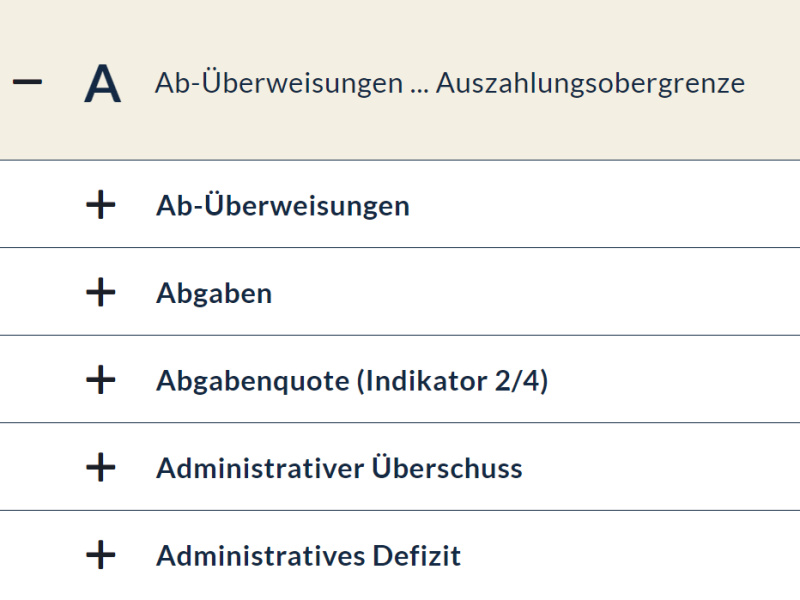Click plus icon beside Administrativer Überschuss
Image resolution: width=800 pixels, height=600 pixels.
coord(100,468)
